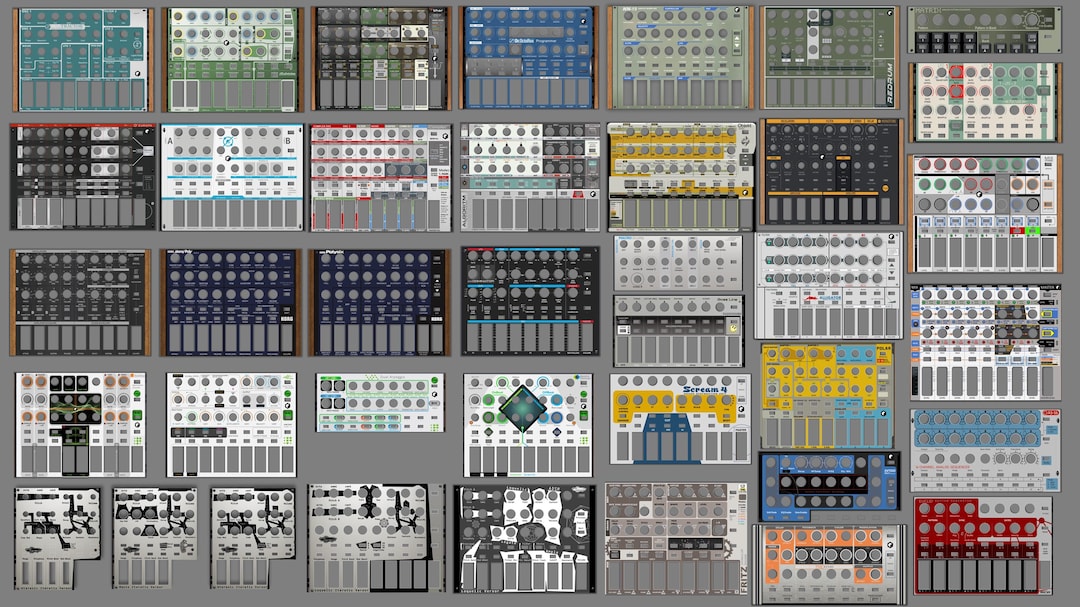This screenshot has height=607, width=1080.
Task: Click the Polar logo on the yellow-blue device
Action: point(884,348)
